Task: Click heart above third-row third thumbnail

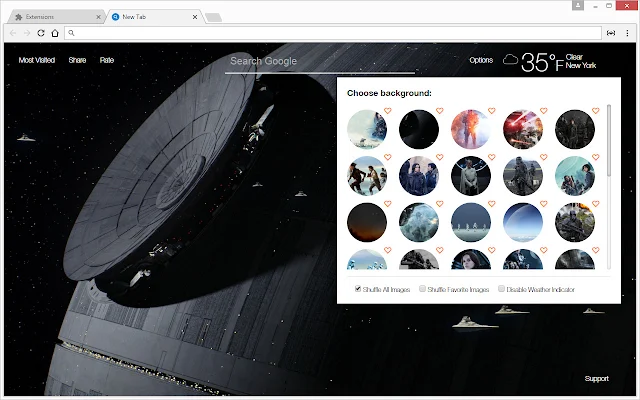Action: click(491, 204)
